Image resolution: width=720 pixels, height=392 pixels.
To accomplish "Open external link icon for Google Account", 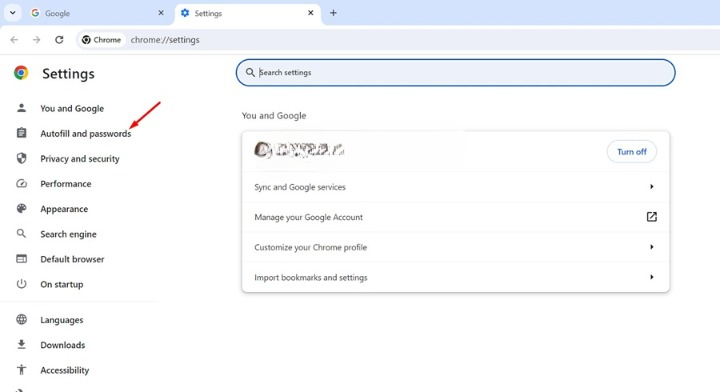I will 652,217.
